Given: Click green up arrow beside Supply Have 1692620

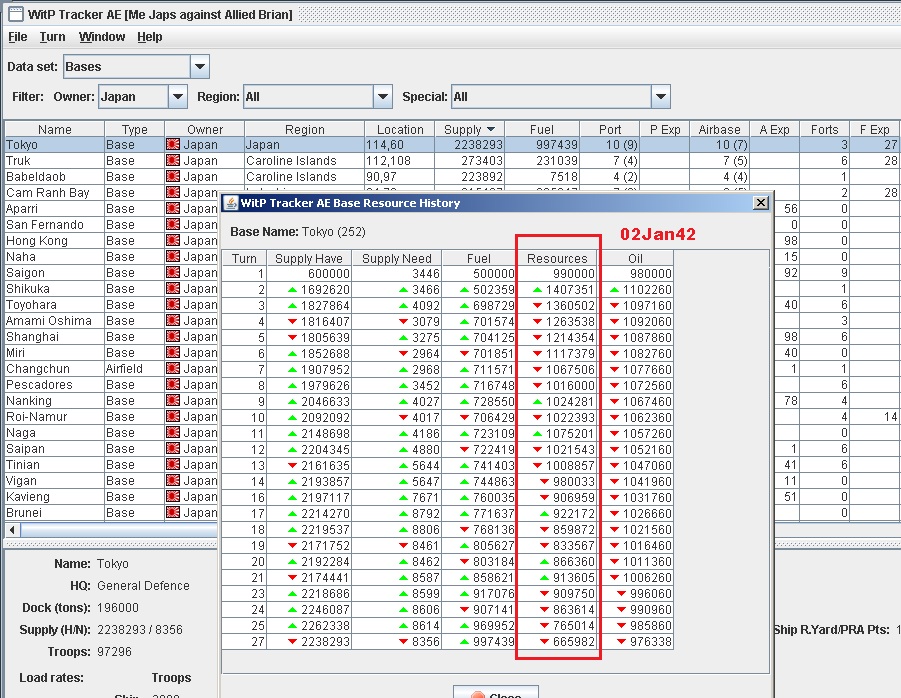Looking at the screenshot, I should click(292, 290).
